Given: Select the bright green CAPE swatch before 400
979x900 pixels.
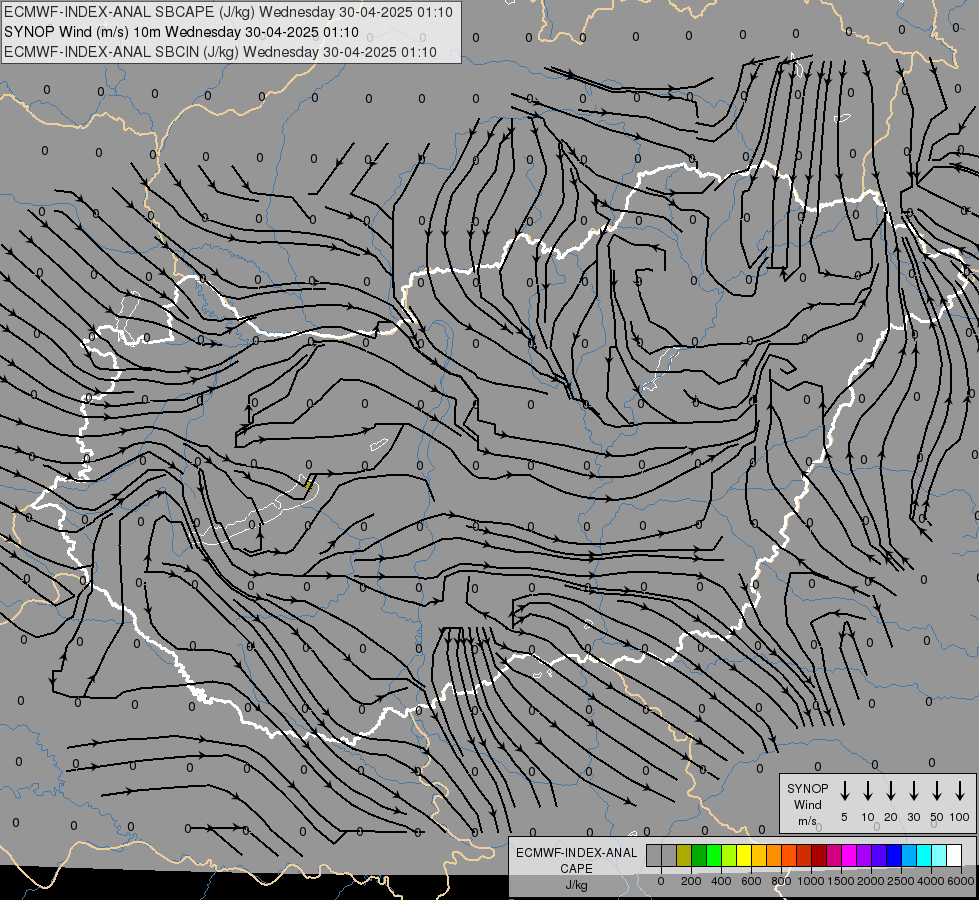Looking at the screenshot, I should (714, 855).
